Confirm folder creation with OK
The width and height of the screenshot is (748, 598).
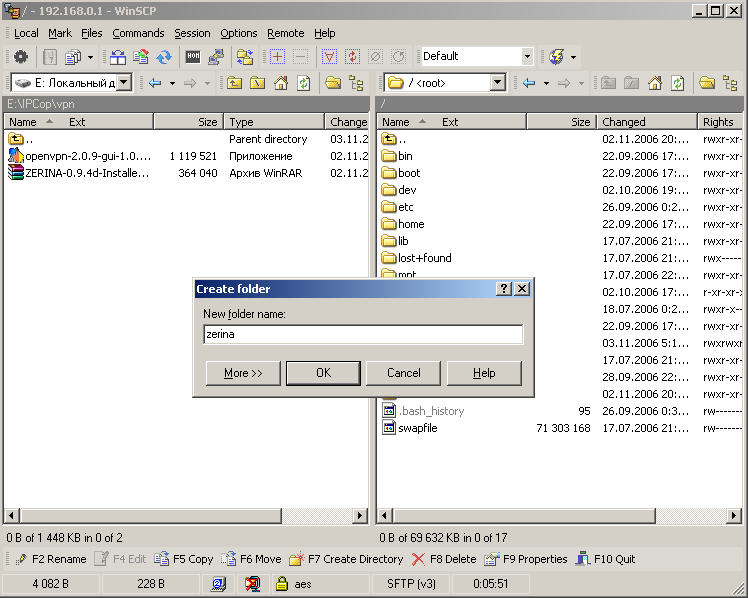[x=323, y=373]
